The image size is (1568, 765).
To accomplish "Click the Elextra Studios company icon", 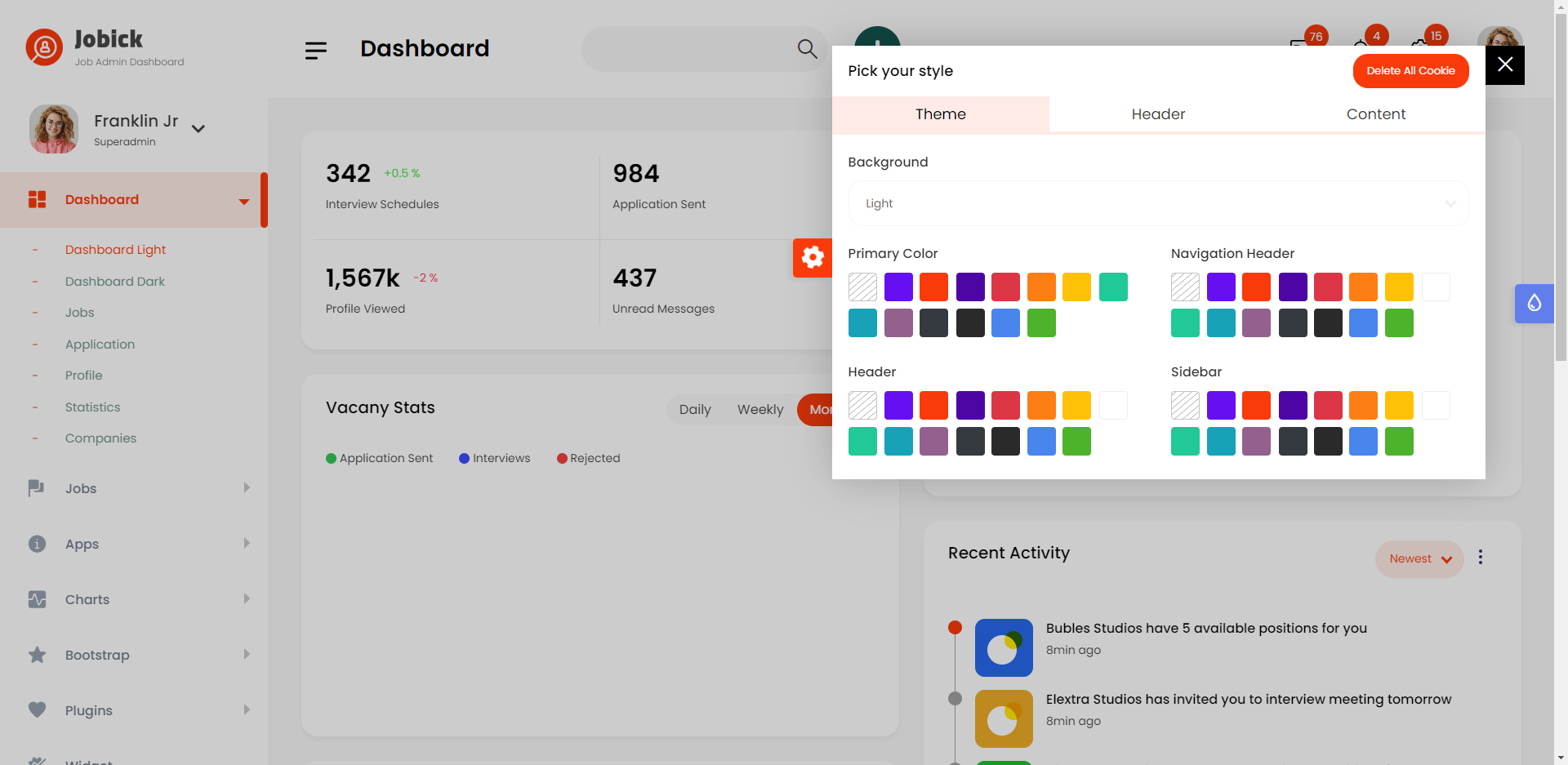I will [1004, 718].
